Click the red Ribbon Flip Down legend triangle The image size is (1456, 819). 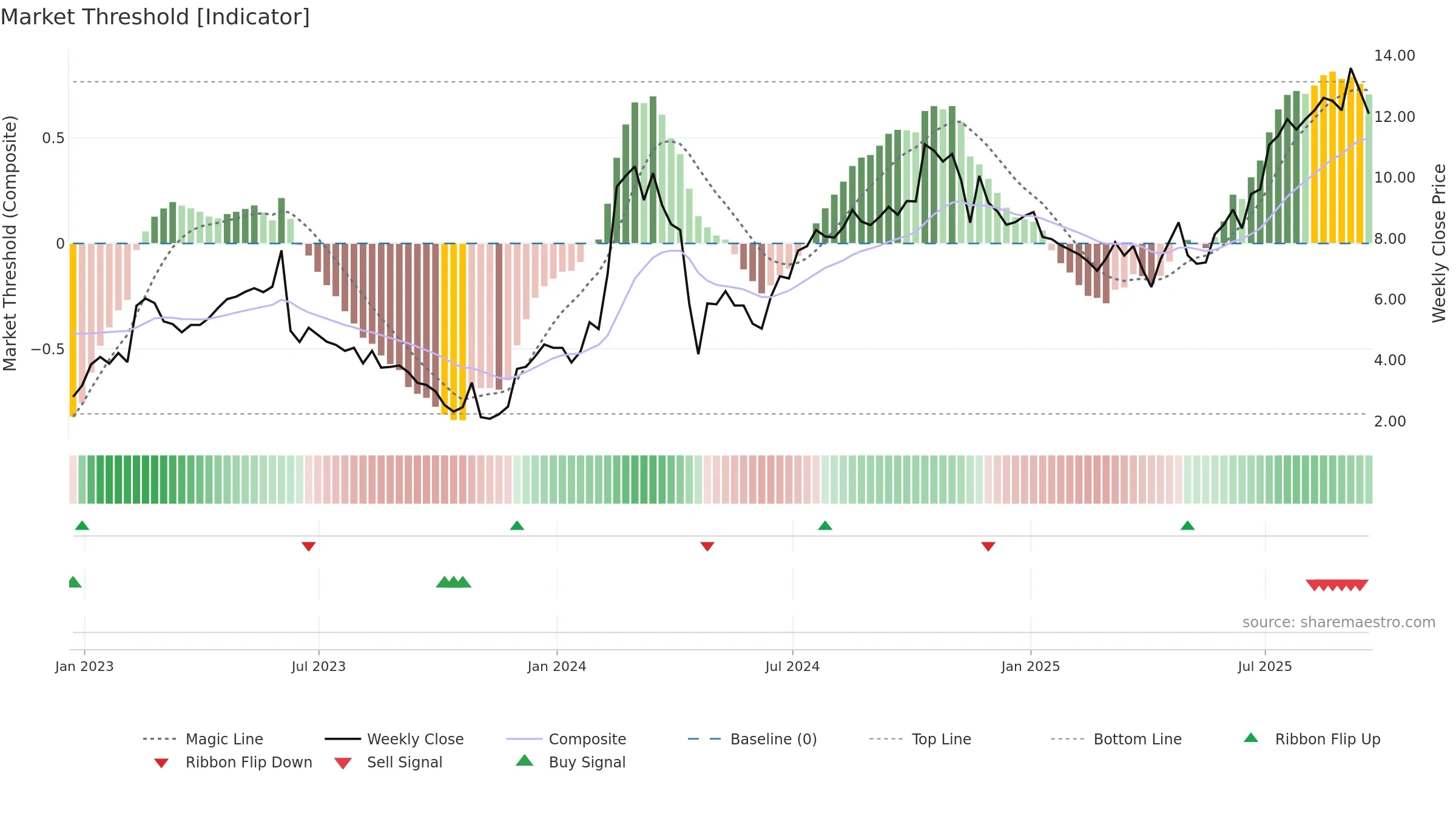click(161, 763)
